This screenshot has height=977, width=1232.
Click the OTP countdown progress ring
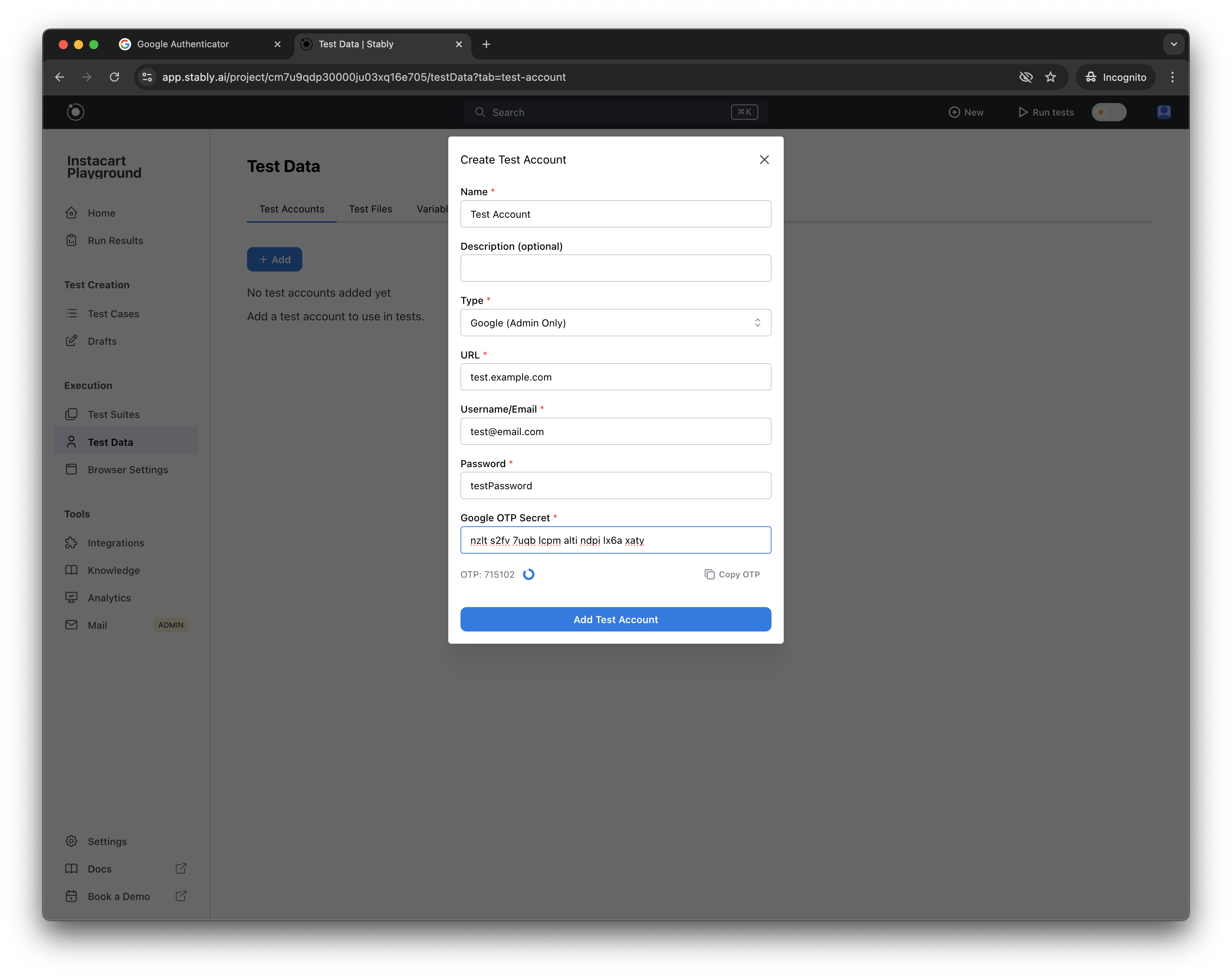[x=529, y=575]
